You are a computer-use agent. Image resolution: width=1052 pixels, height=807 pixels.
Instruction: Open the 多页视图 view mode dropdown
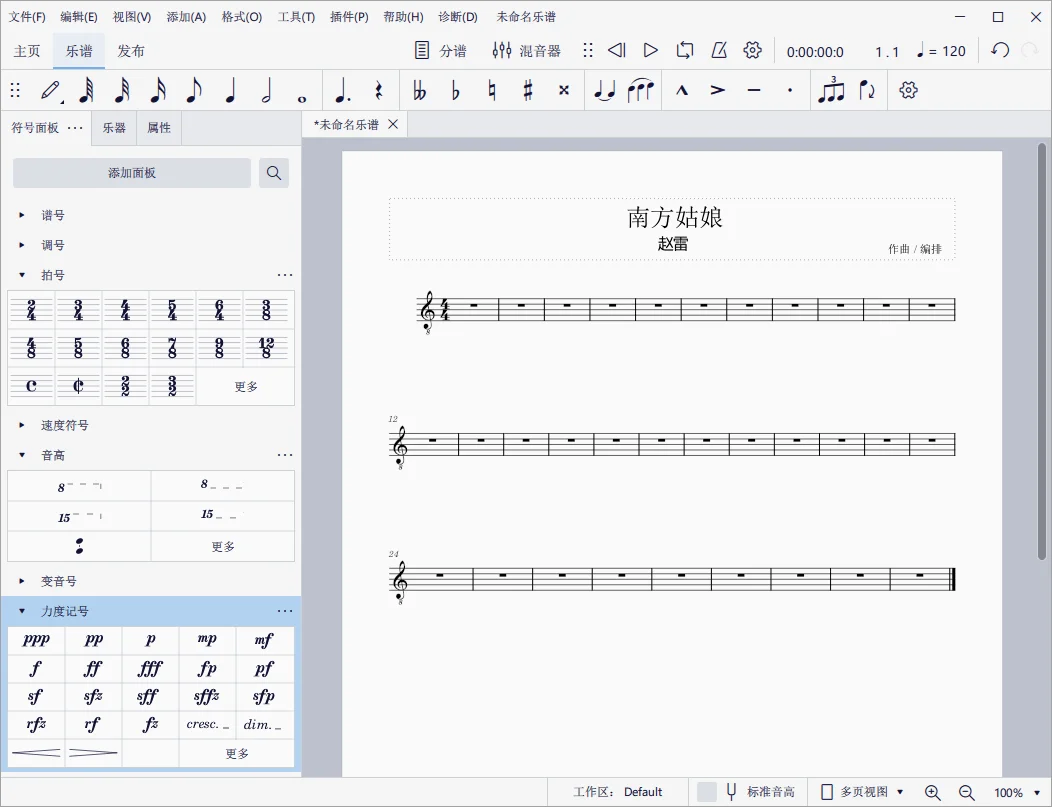[x=863, y=792]
